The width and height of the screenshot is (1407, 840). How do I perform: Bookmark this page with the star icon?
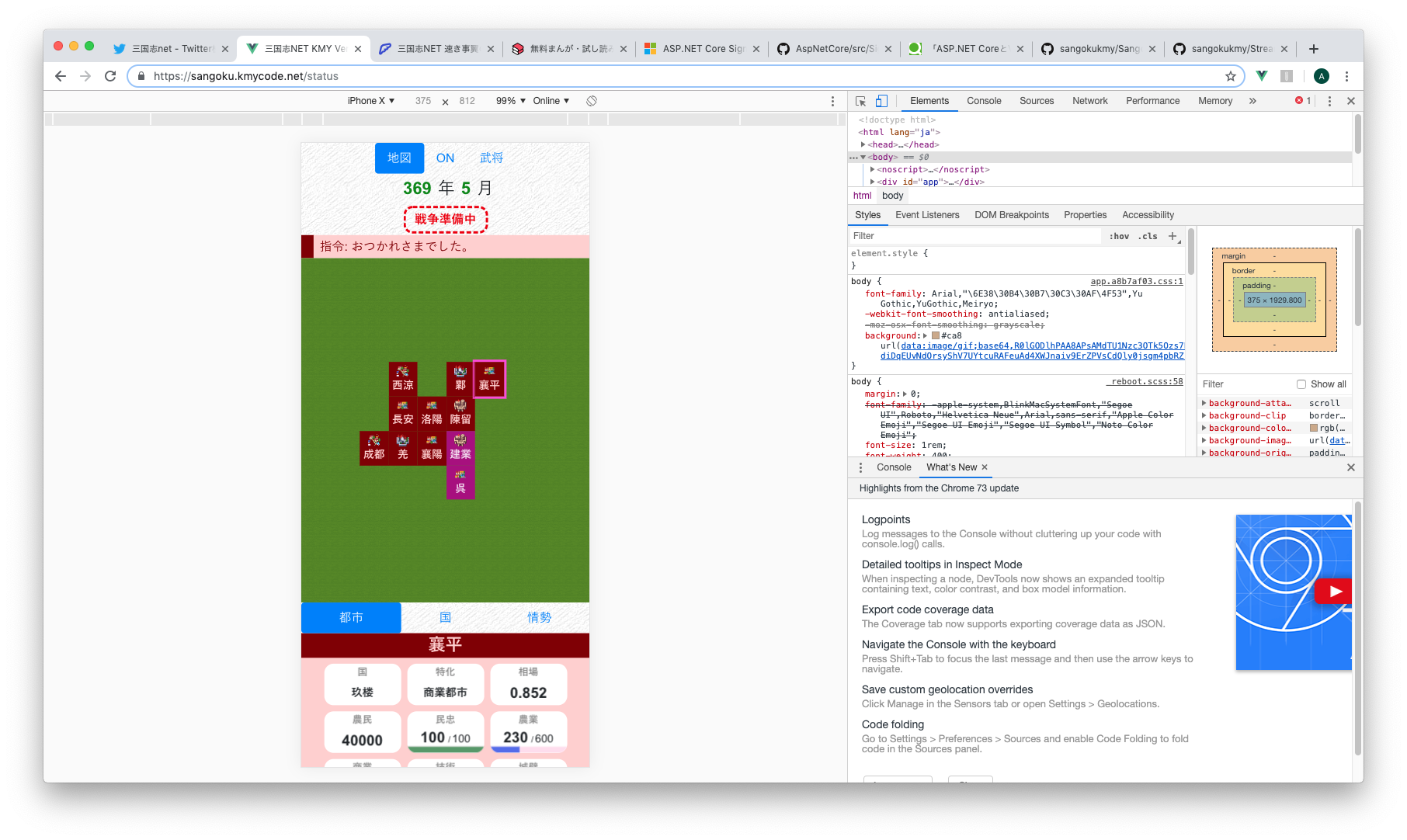tap(1231, 76)
